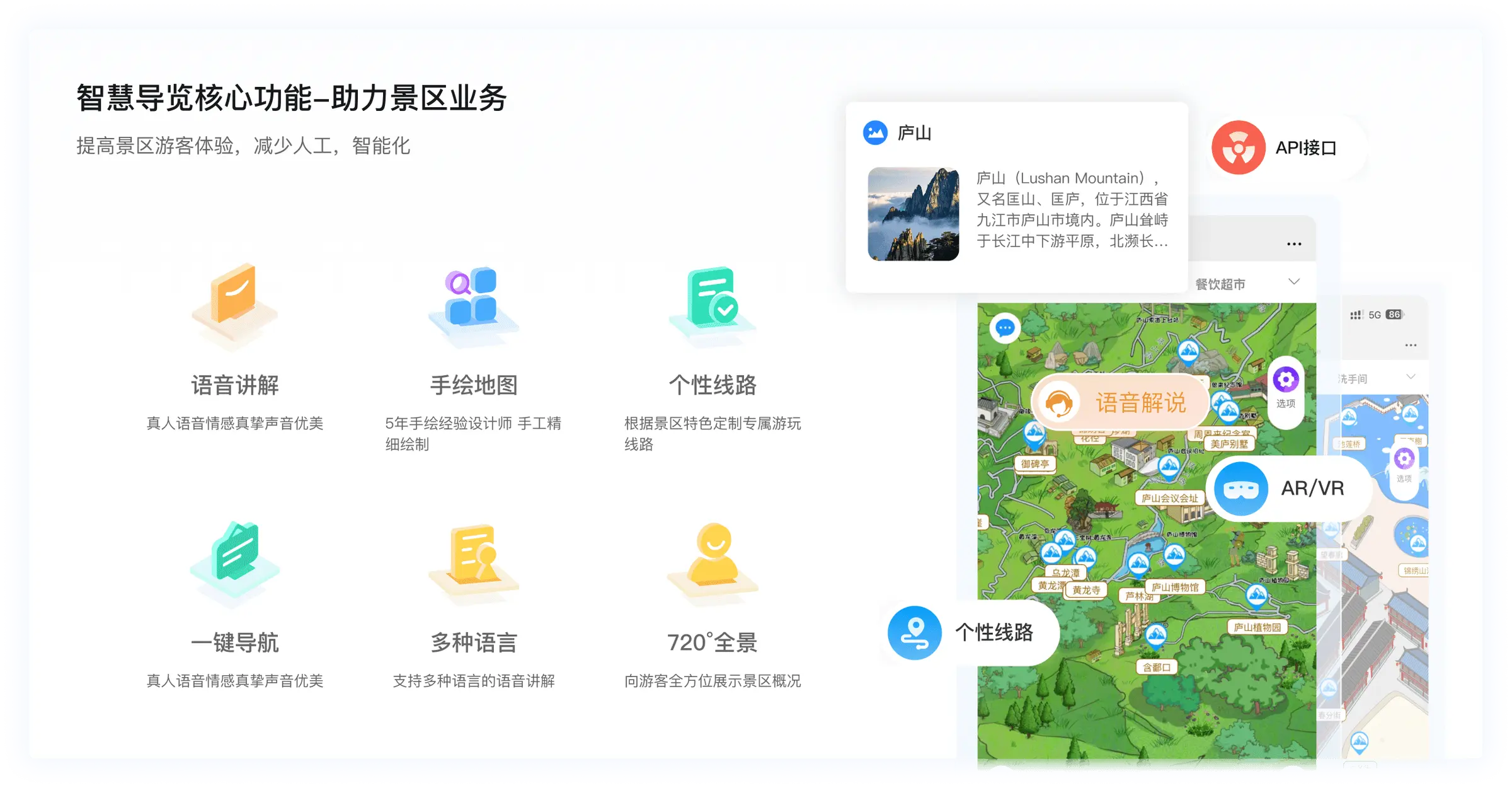Click the red API接口 icon
This screenshot has height=788, width=1512.
(1238, 147)
